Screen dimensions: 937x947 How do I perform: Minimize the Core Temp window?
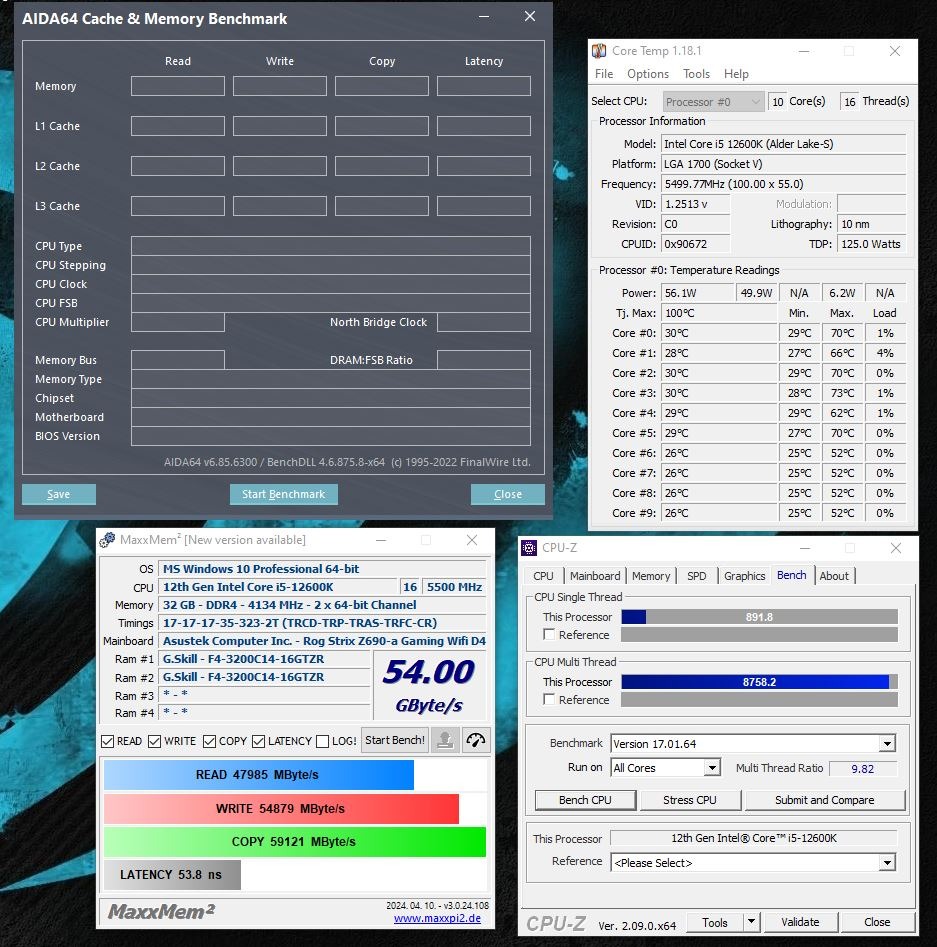point(803,51)
